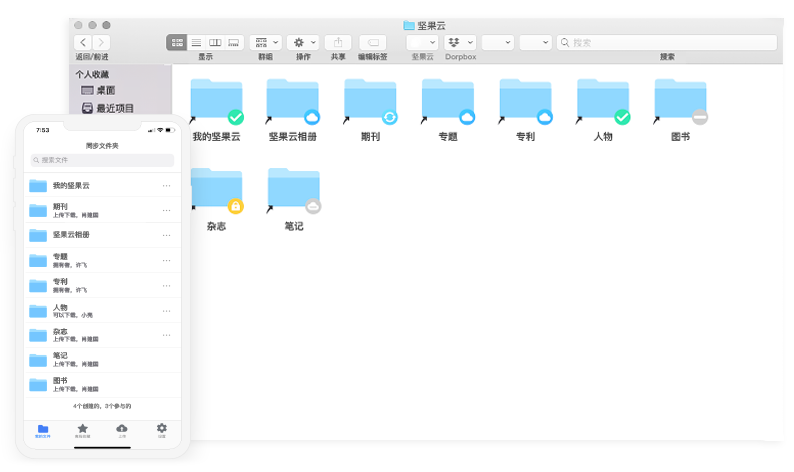Open the 坚果云 toolbar dropdown
The height and width of the screenshot is (472, 794).
pyautogui.click(x=422, y=43)
